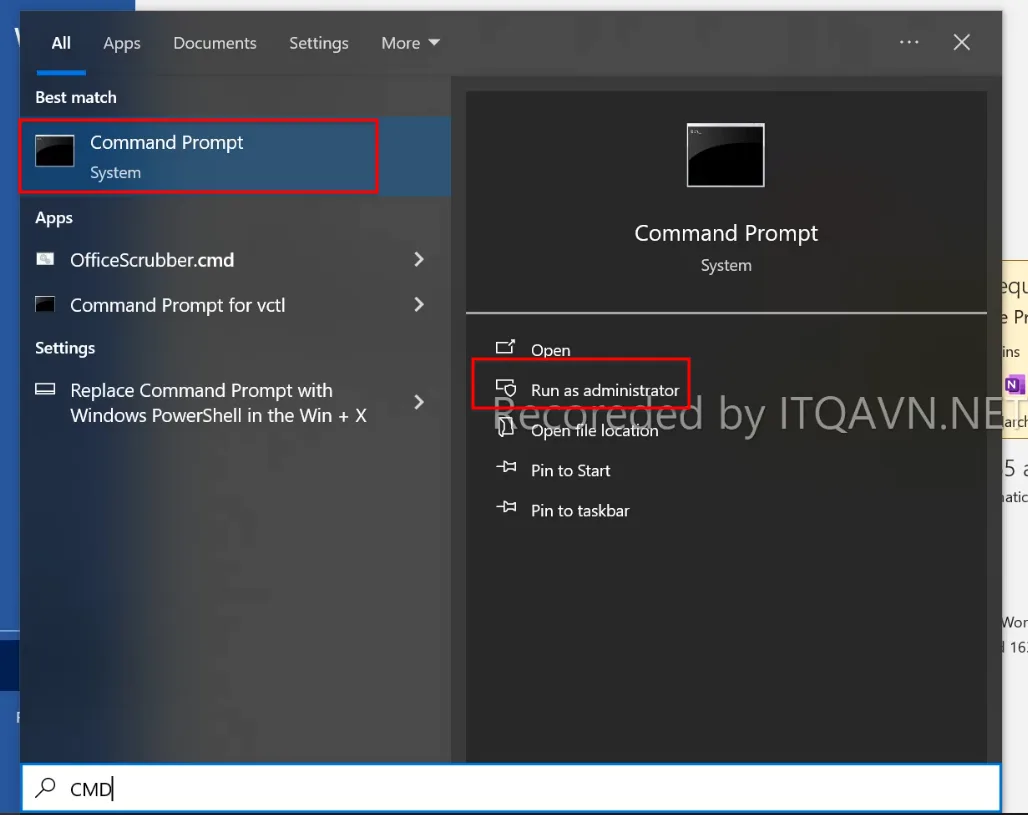The height and width of the screenshot is (815, 1028).
Task: Click the OfficeScrubber.cmd file icon
Action: [45, 260]
